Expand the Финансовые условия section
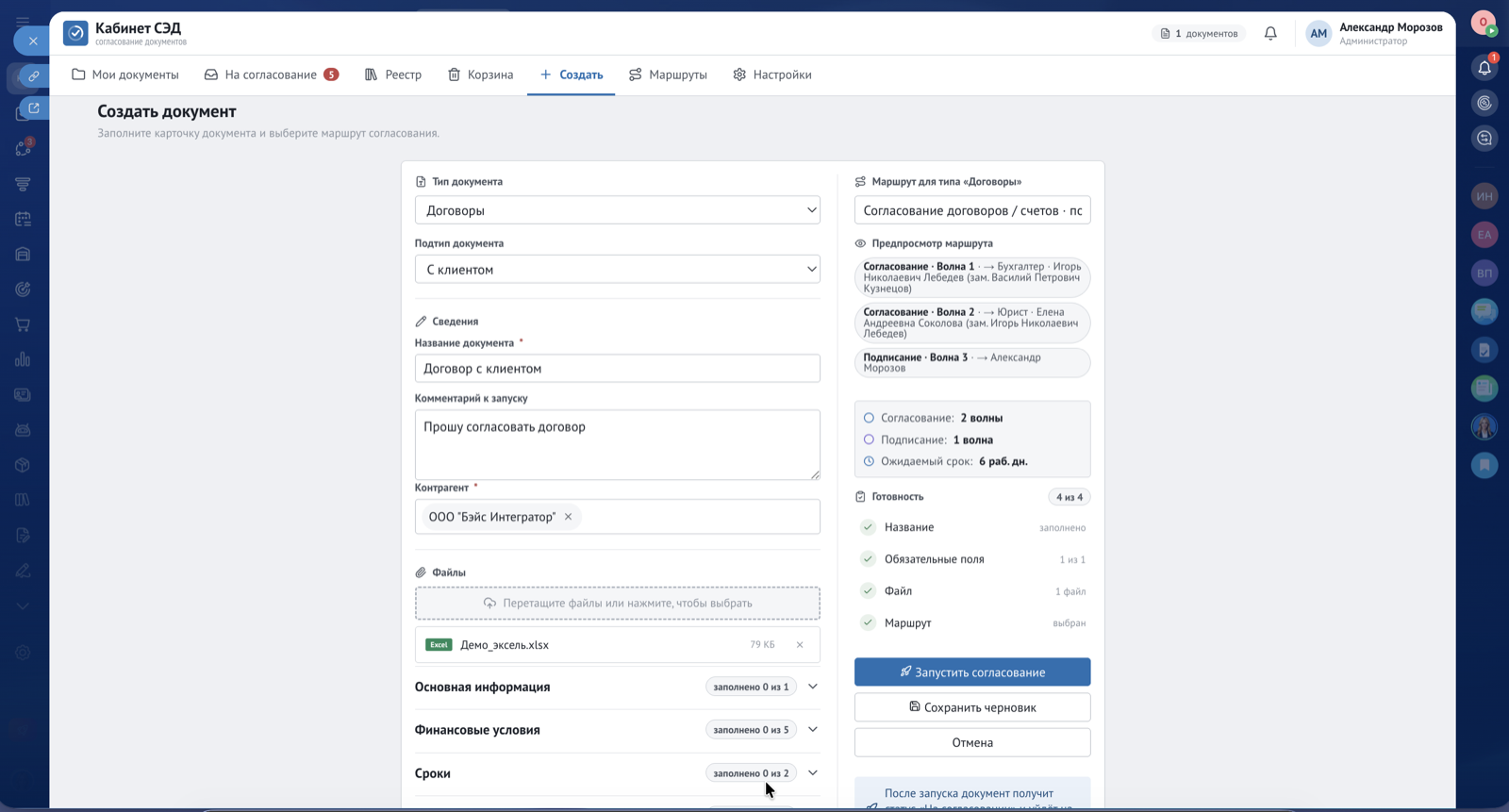The image size is (1509, 812). tap(618, 730)
